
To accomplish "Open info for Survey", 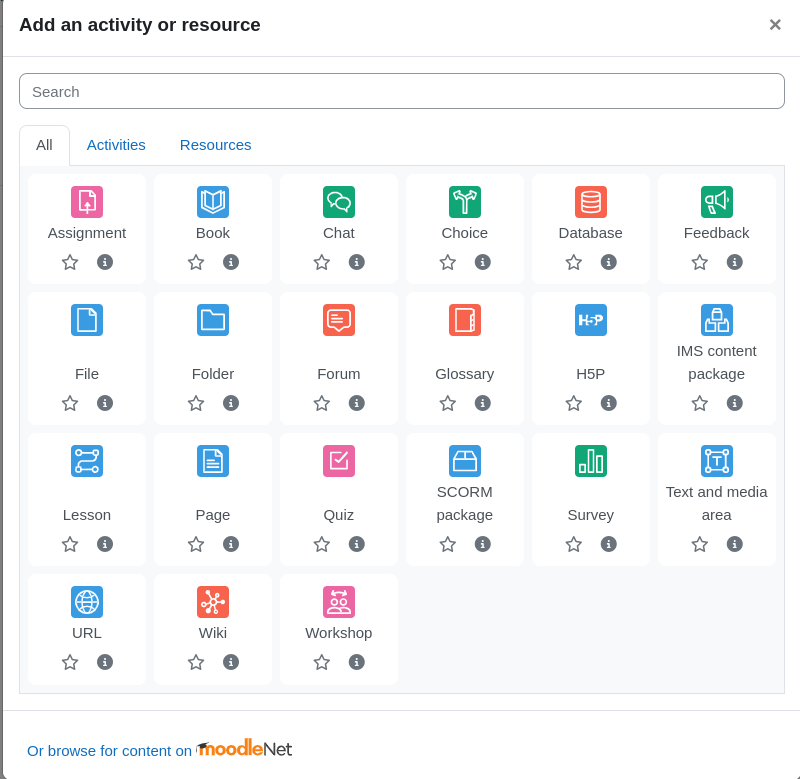I will (609, 544).
